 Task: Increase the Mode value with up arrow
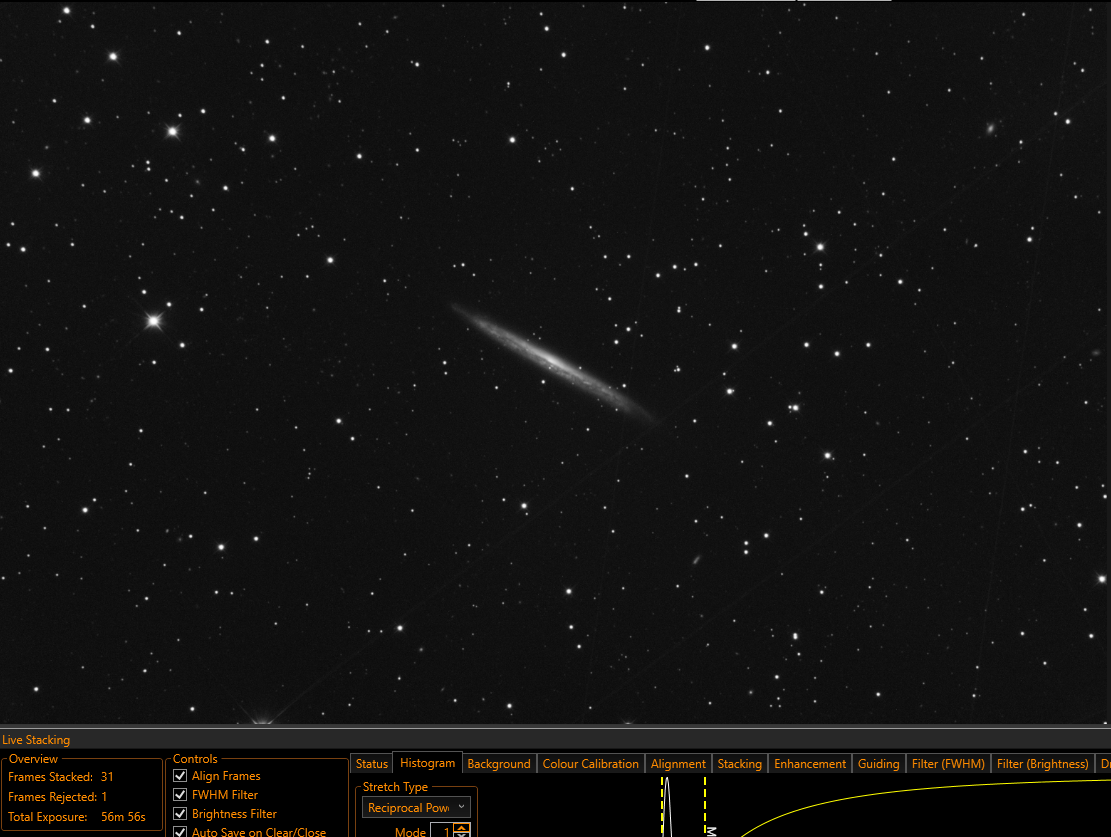(462, 827)
